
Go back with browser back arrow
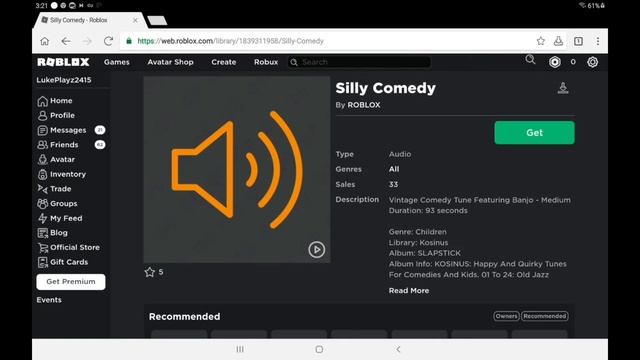(66, 41)
